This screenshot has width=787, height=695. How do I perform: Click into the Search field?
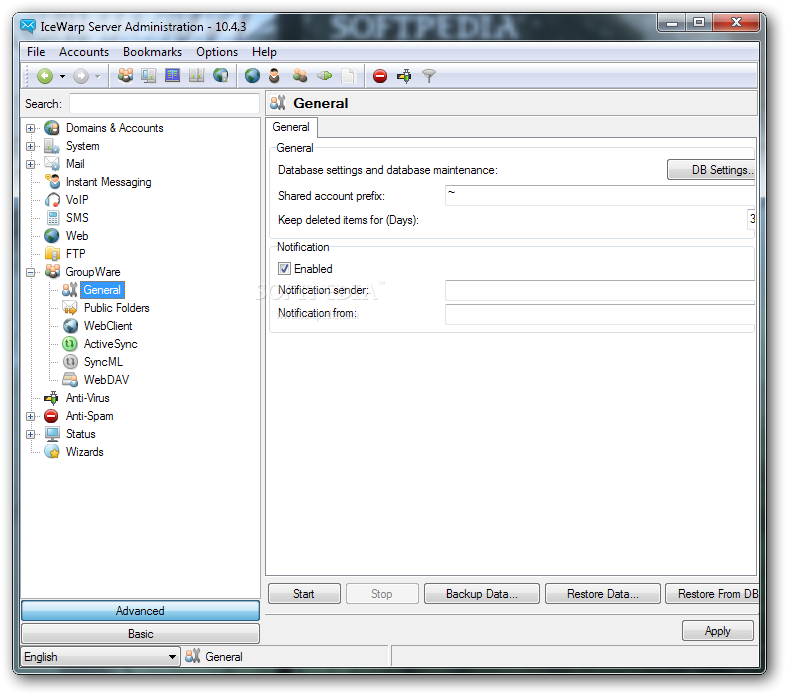pyautogui.click(x=164, y=104)
